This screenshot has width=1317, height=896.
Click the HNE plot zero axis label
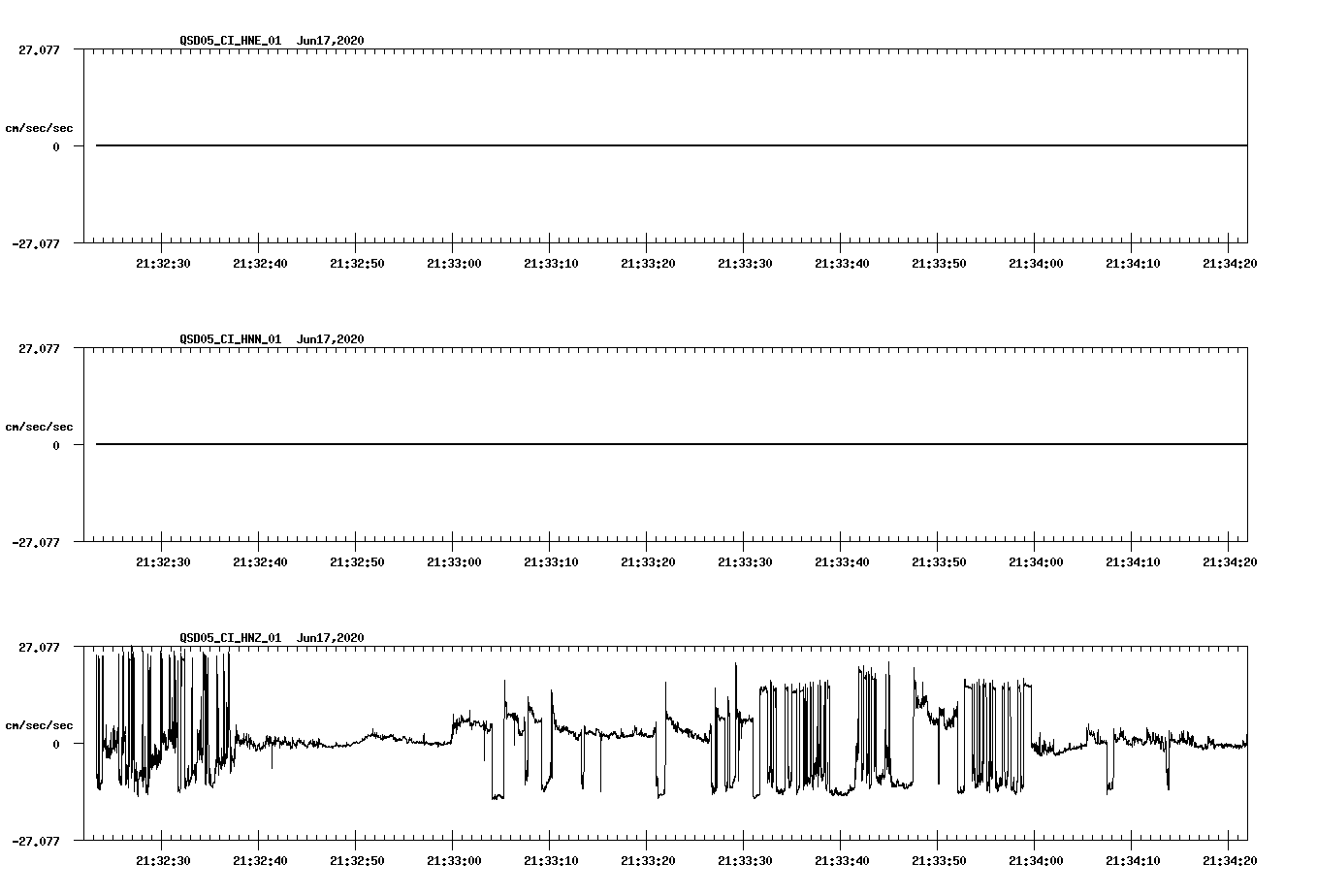(x=56, y=146)
